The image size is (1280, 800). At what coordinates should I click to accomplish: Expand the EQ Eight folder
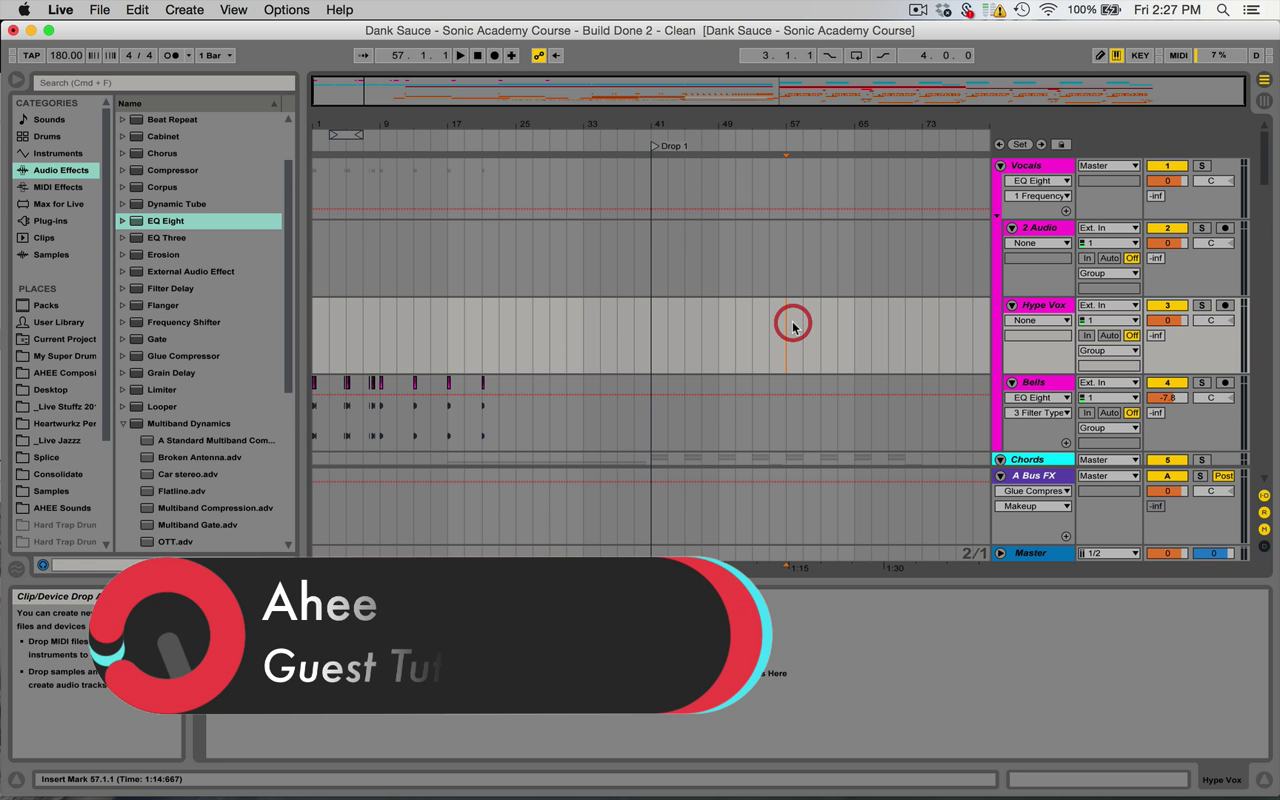click(x=123, y=221)
